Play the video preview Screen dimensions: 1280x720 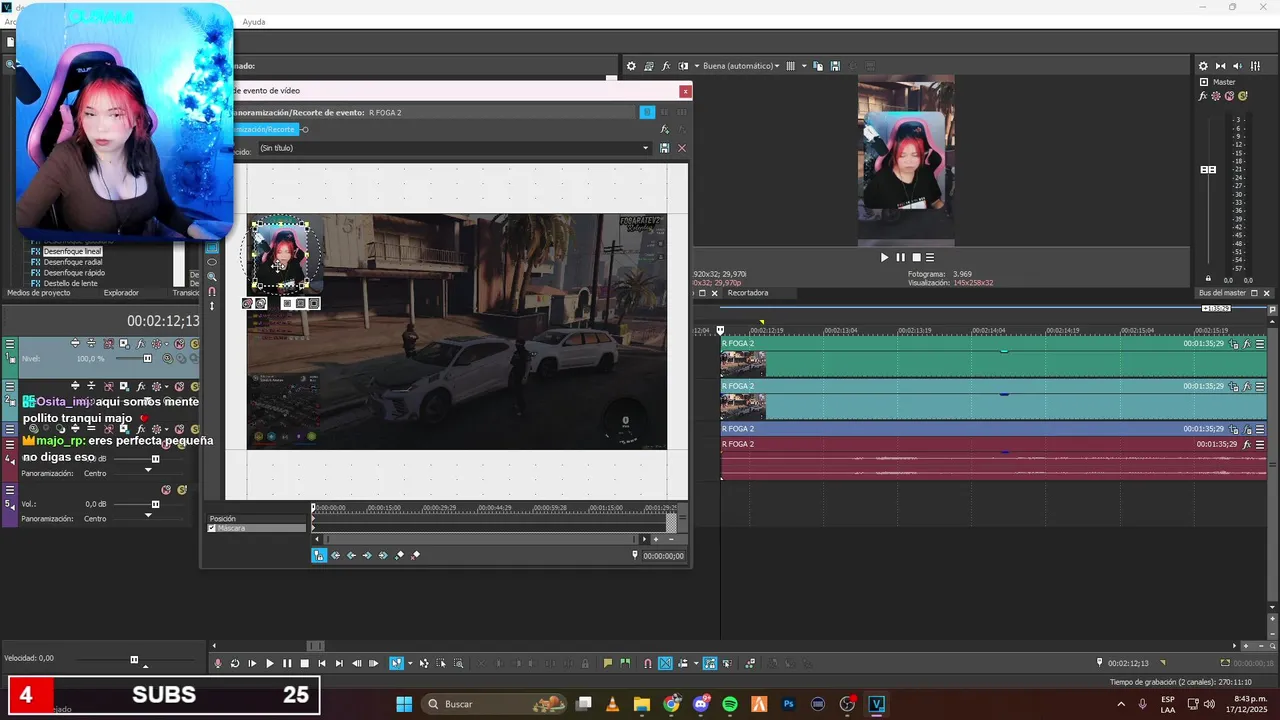click(884, 257)
